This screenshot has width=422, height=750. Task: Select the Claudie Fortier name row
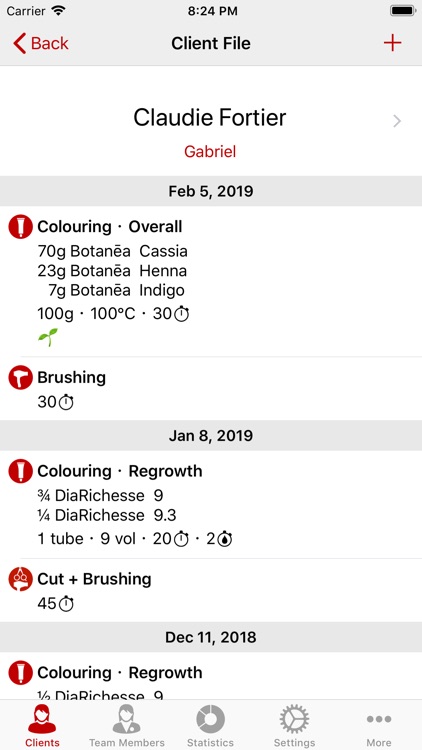tap(211, 121)
